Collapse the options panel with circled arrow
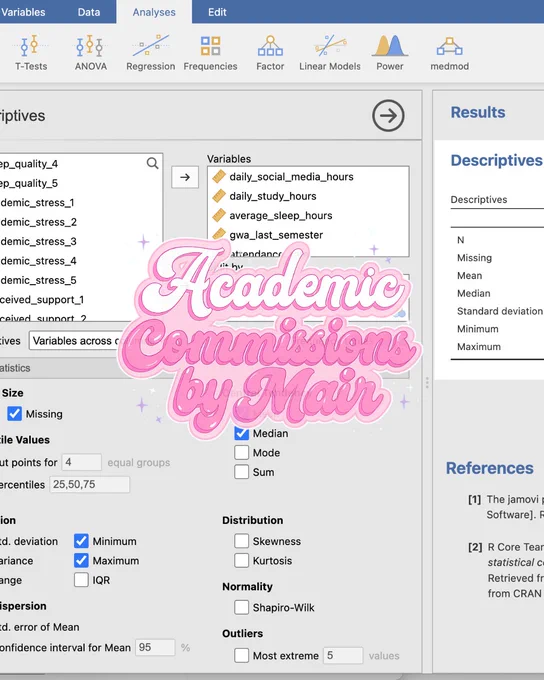 [x=388, y=115]
